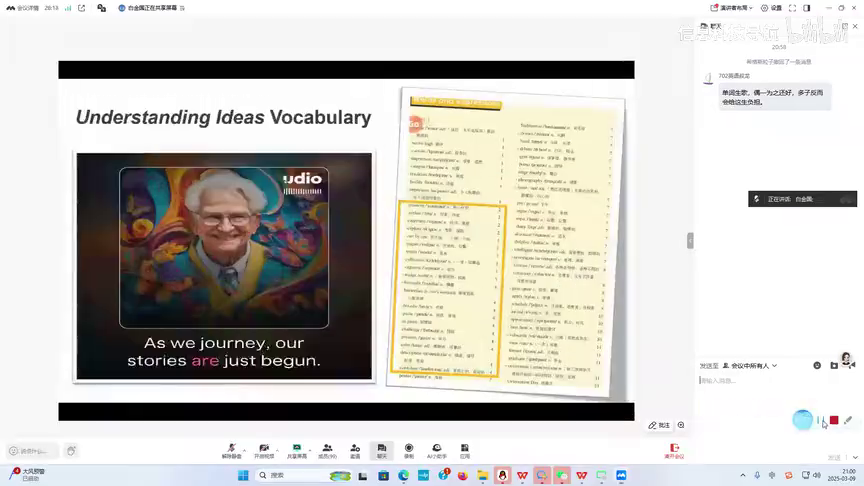
Task: Click the unmute microphone icon (解除静音)
Action: pyautogui.click(x=231, y=449)
